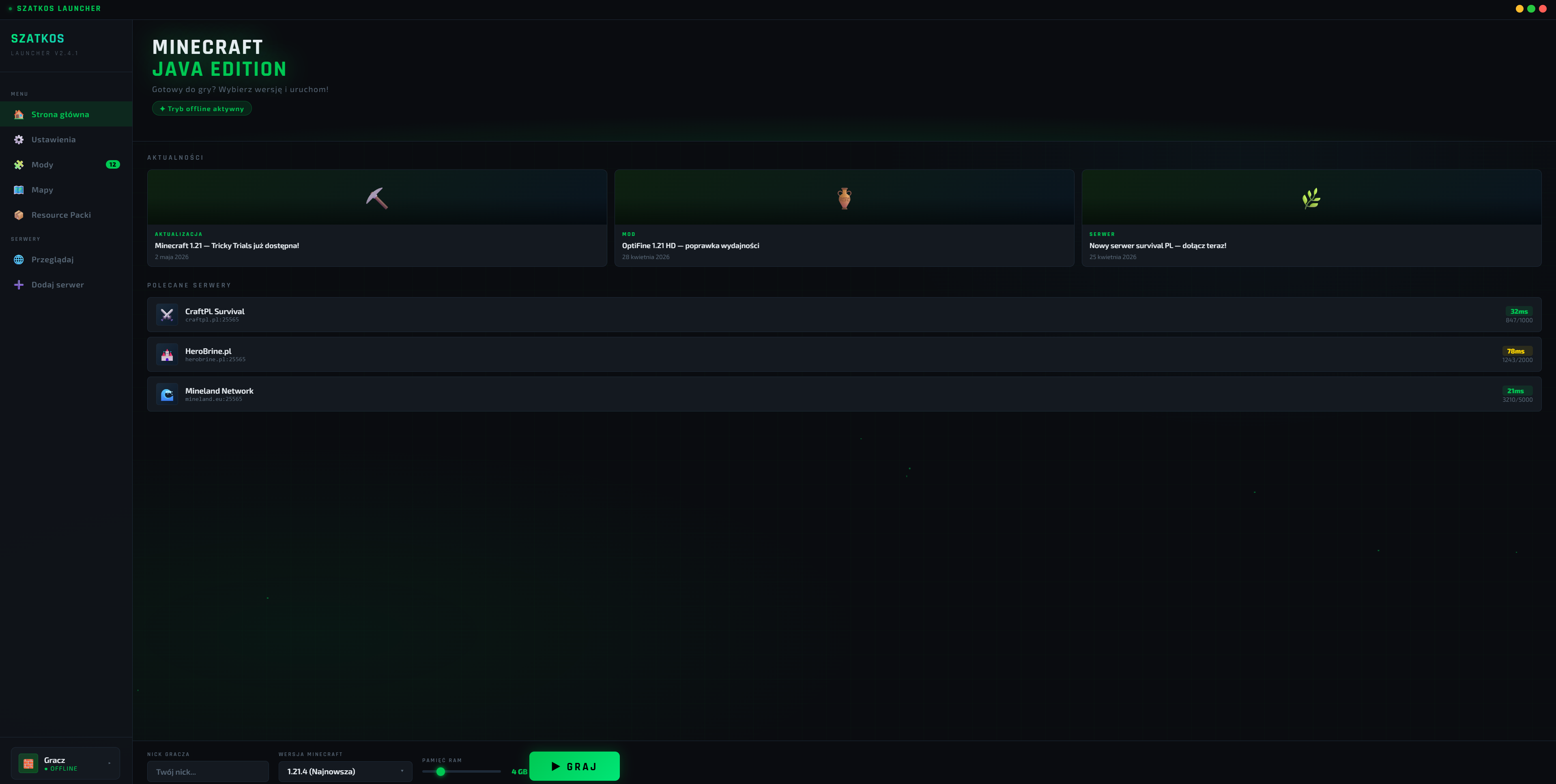Click the 28 kwietnia 2026 date
The image size is (1556, 784).
click(x=646, y=257)
